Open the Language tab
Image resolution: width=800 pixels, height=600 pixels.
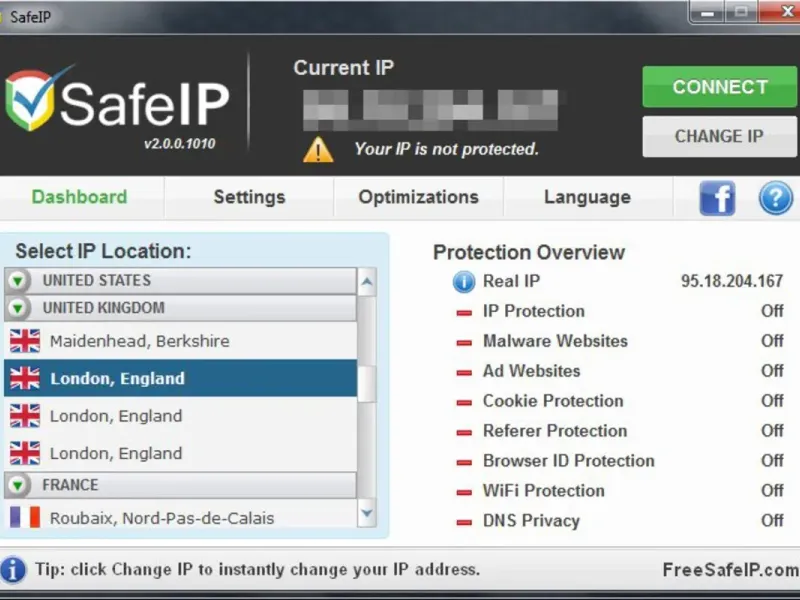pyautogui.click(x=587, y=197)
